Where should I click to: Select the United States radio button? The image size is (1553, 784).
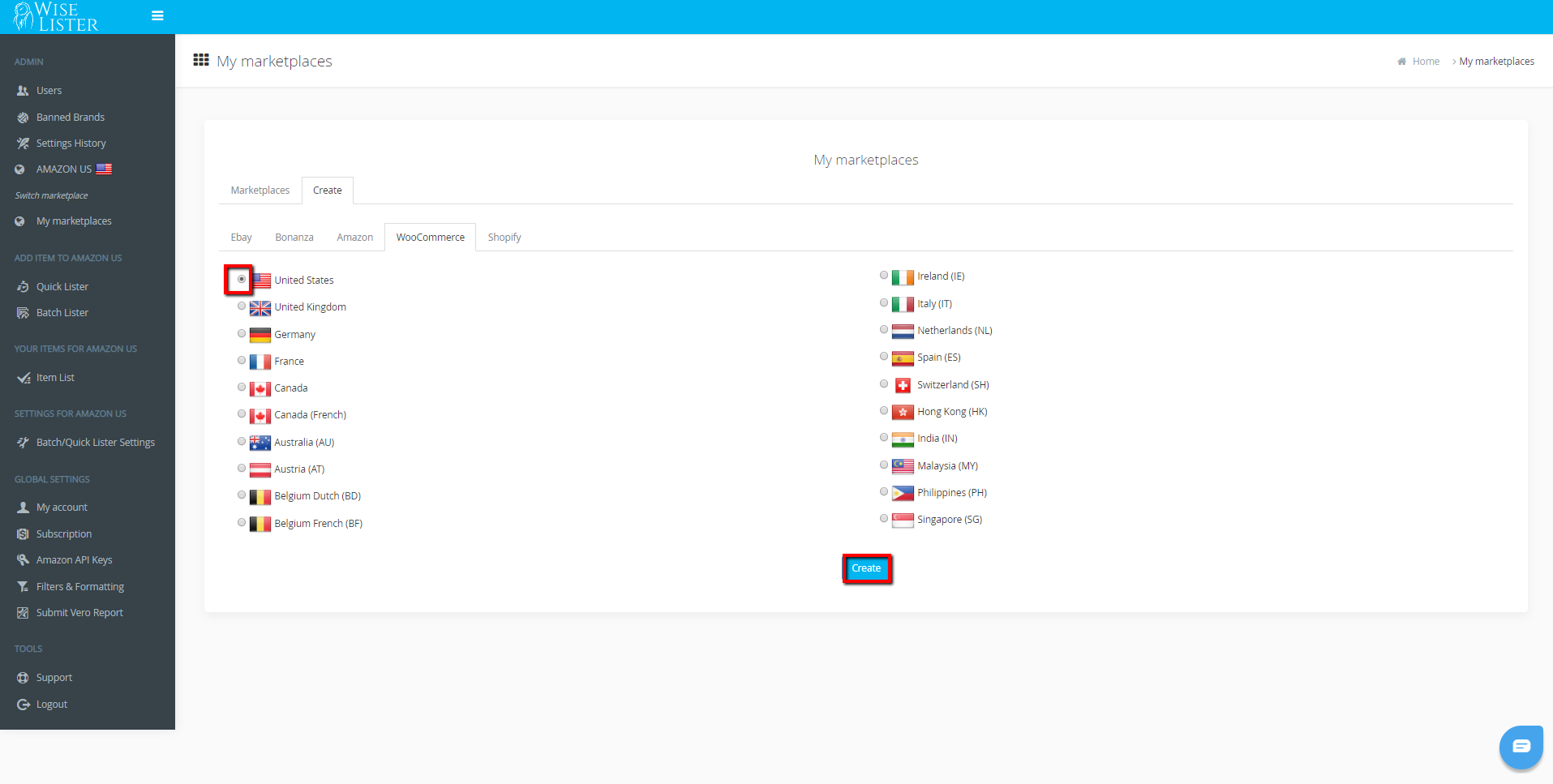pos(242,279)
